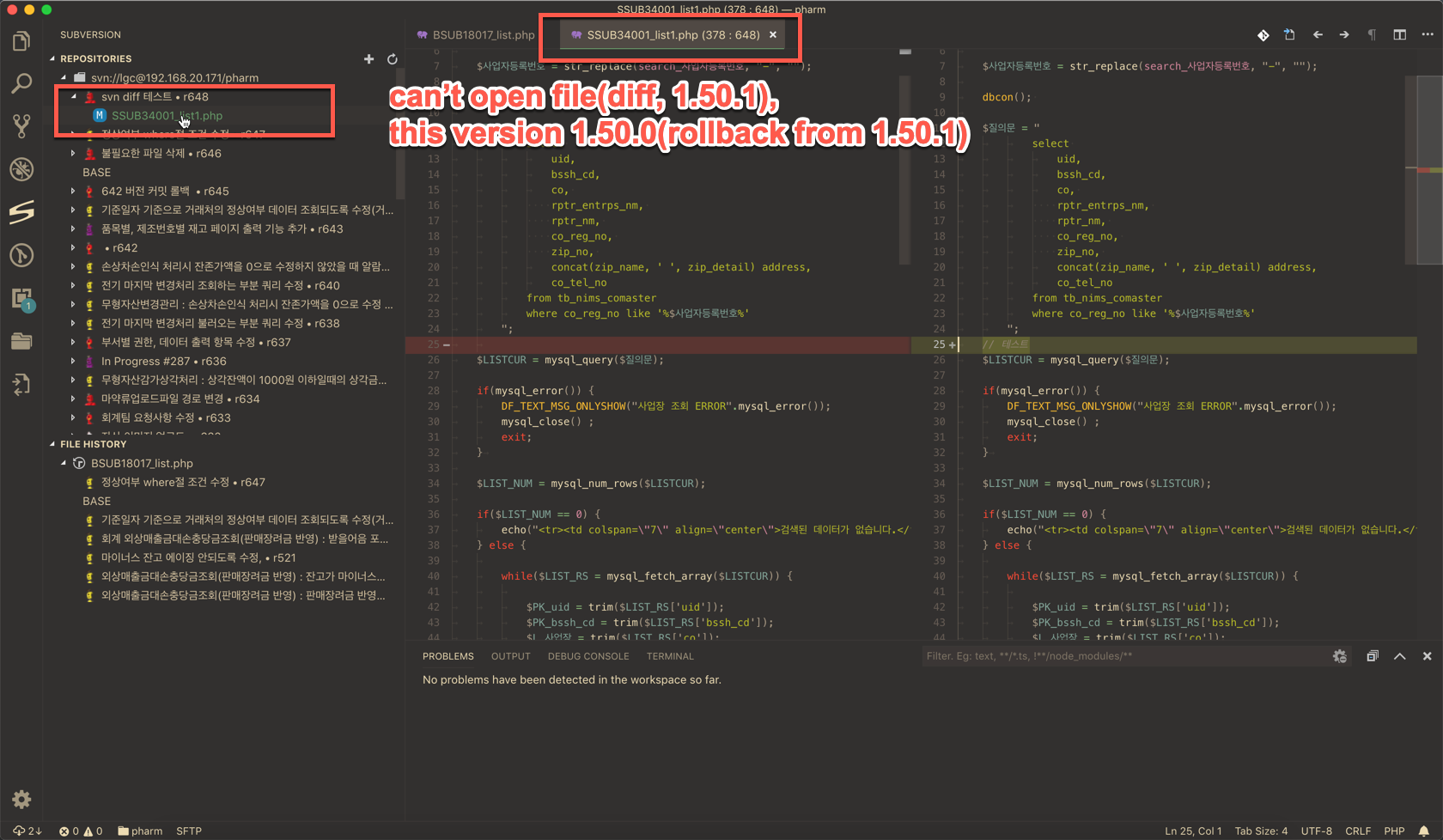The image size is (1443, 840).
Task: Change CRLF end of line sequence
Action: coord(1358,831)
